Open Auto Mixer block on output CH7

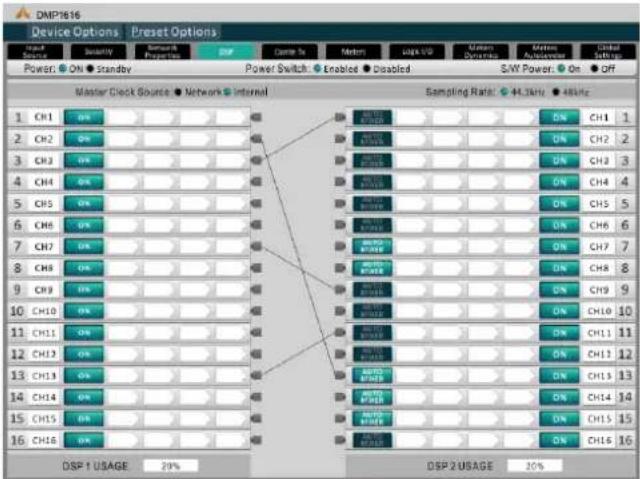(372, 246)
